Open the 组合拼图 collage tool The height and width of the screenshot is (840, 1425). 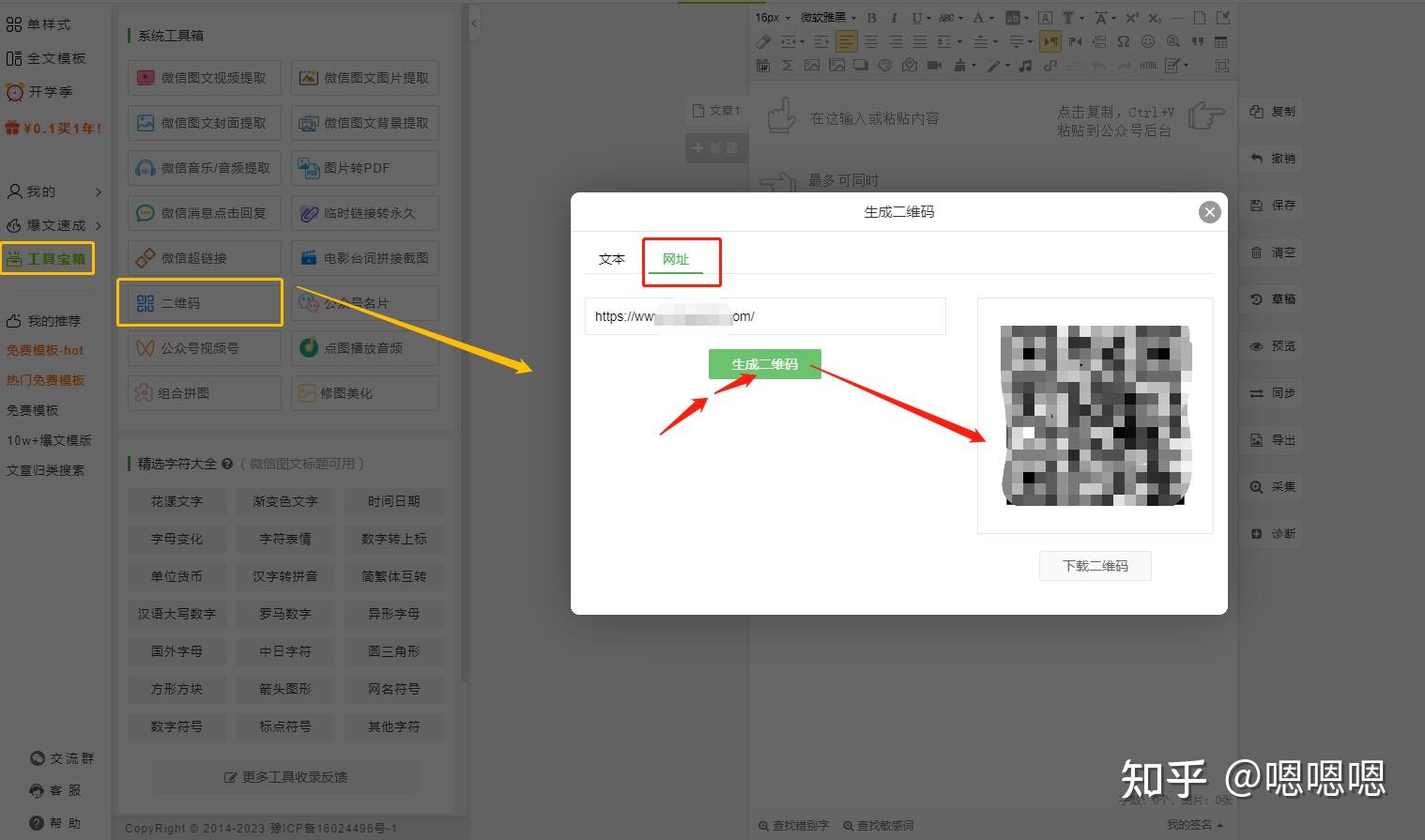205,393
